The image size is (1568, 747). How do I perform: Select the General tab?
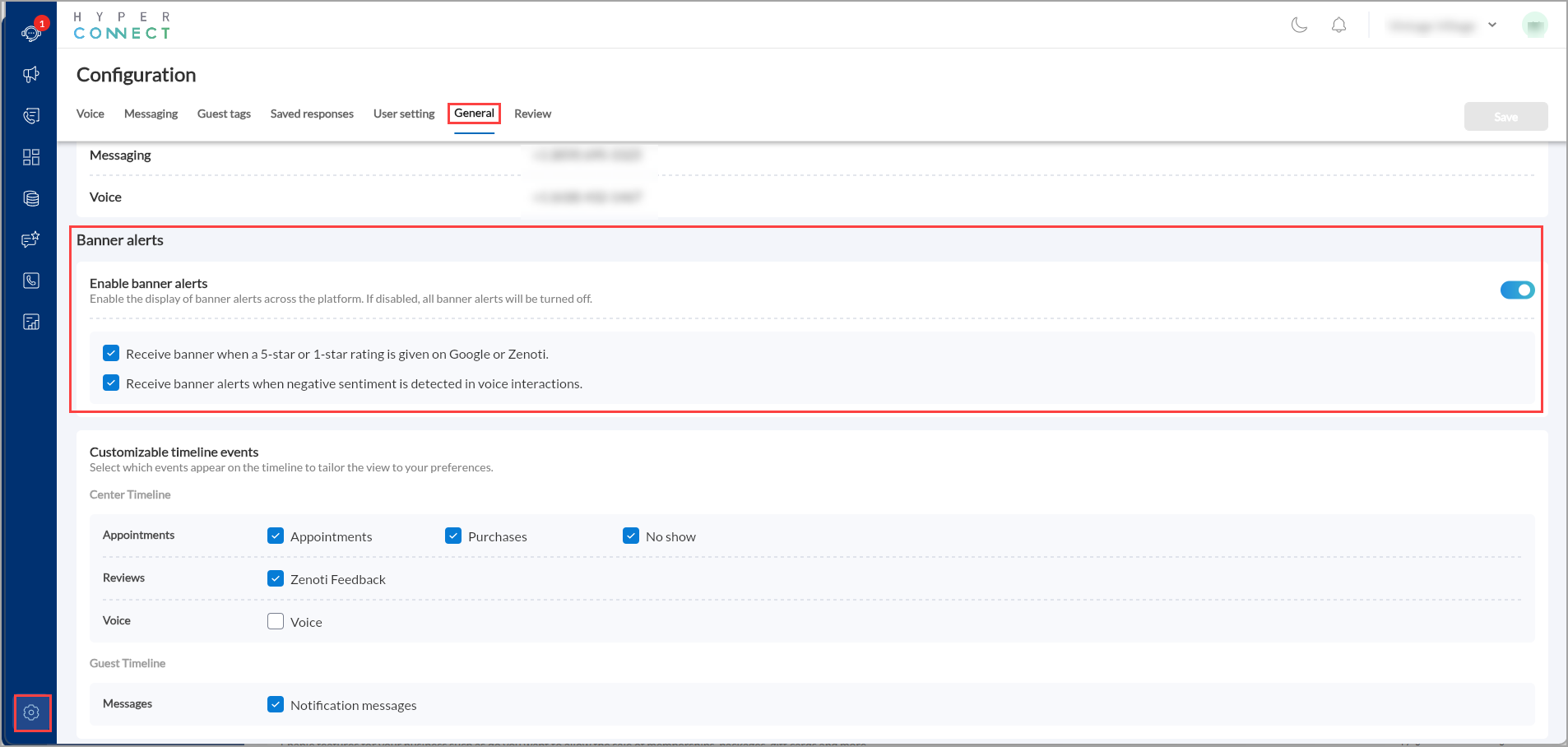click(x=474, y=114)
